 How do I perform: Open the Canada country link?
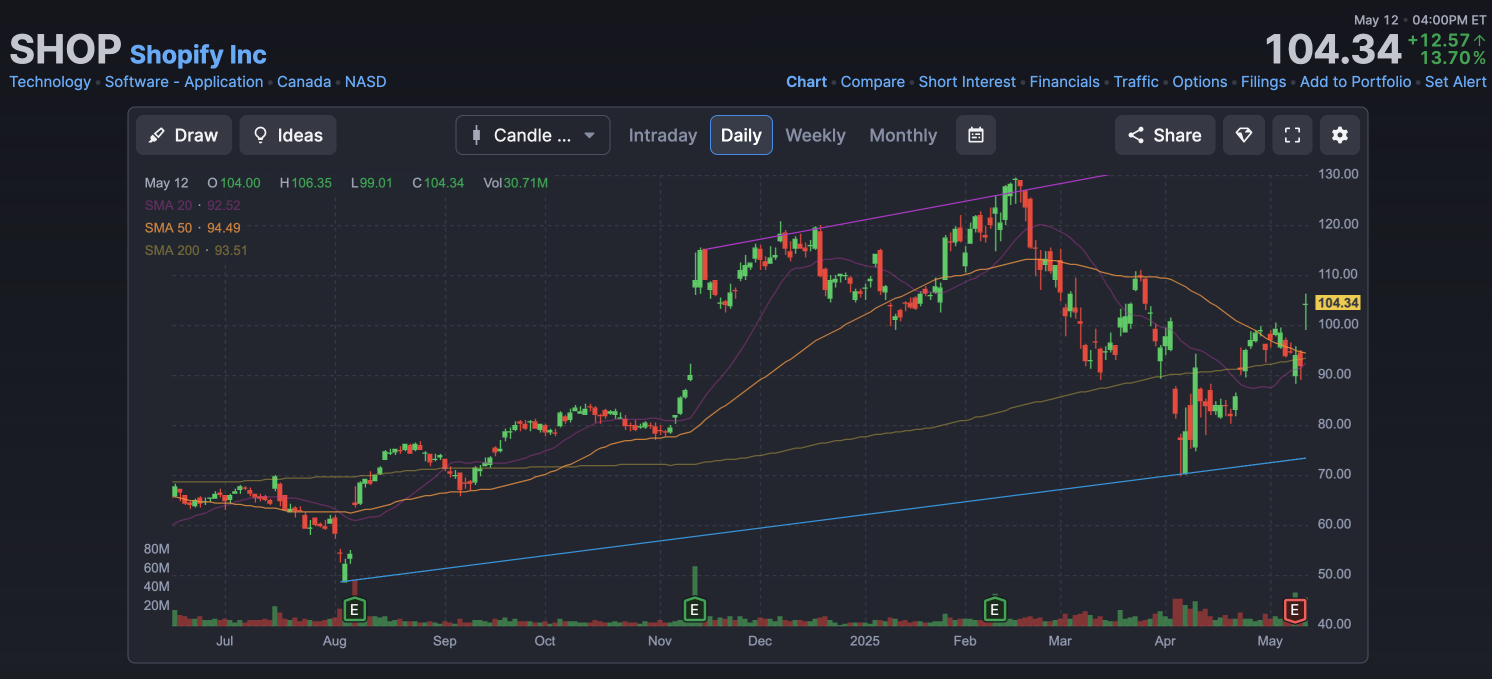304,82
